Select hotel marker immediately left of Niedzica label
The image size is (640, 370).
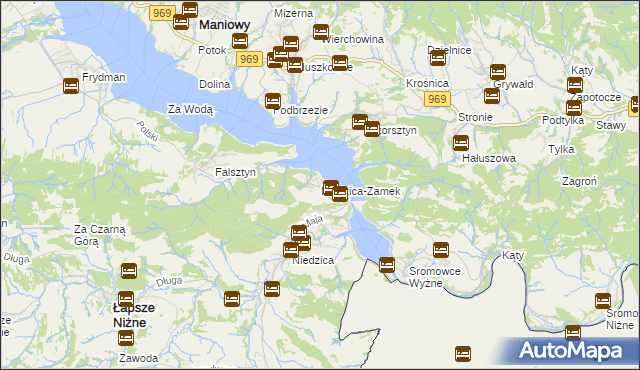291,250
